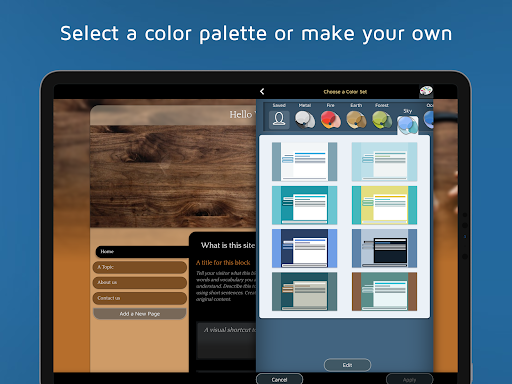Click the Cancel button
Viewport: 512px width, 384px height.
point(279,379)
